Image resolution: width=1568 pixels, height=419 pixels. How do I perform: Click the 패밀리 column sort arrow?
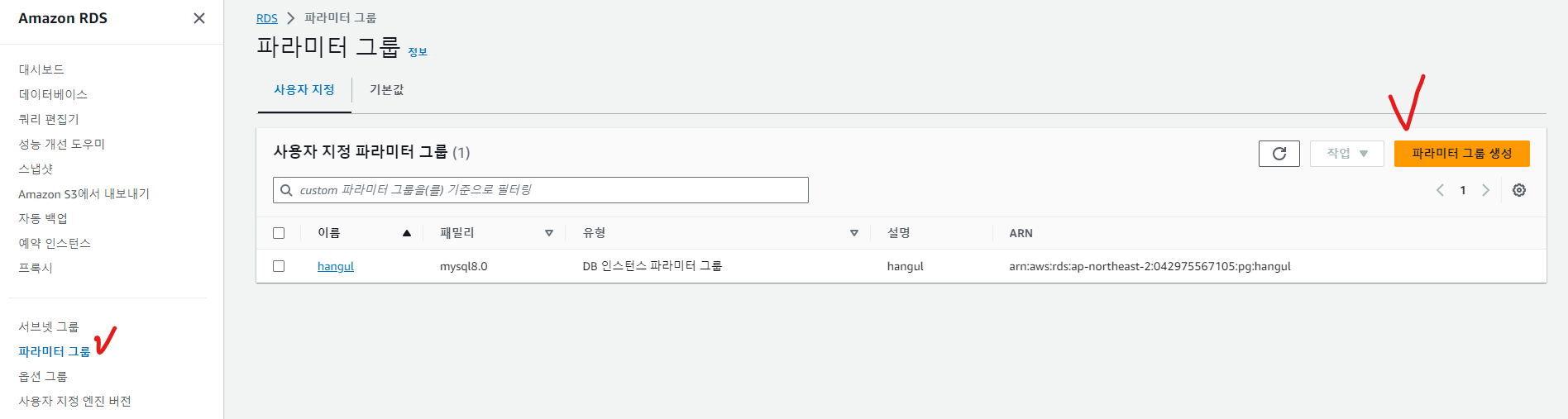[549, 233]
